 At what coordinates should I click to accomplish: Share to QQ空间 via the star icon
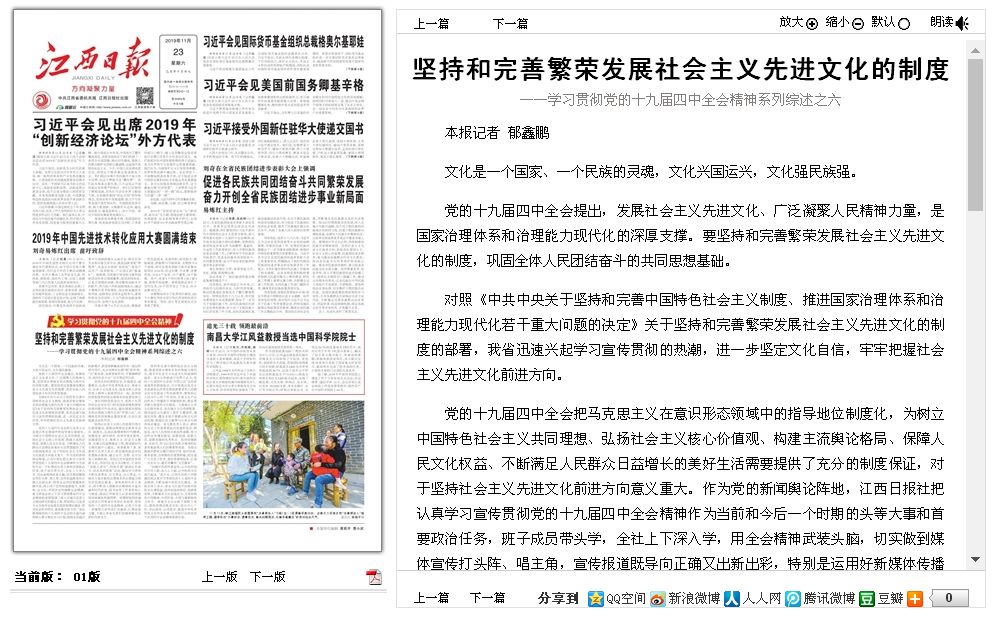click(595, 598)
